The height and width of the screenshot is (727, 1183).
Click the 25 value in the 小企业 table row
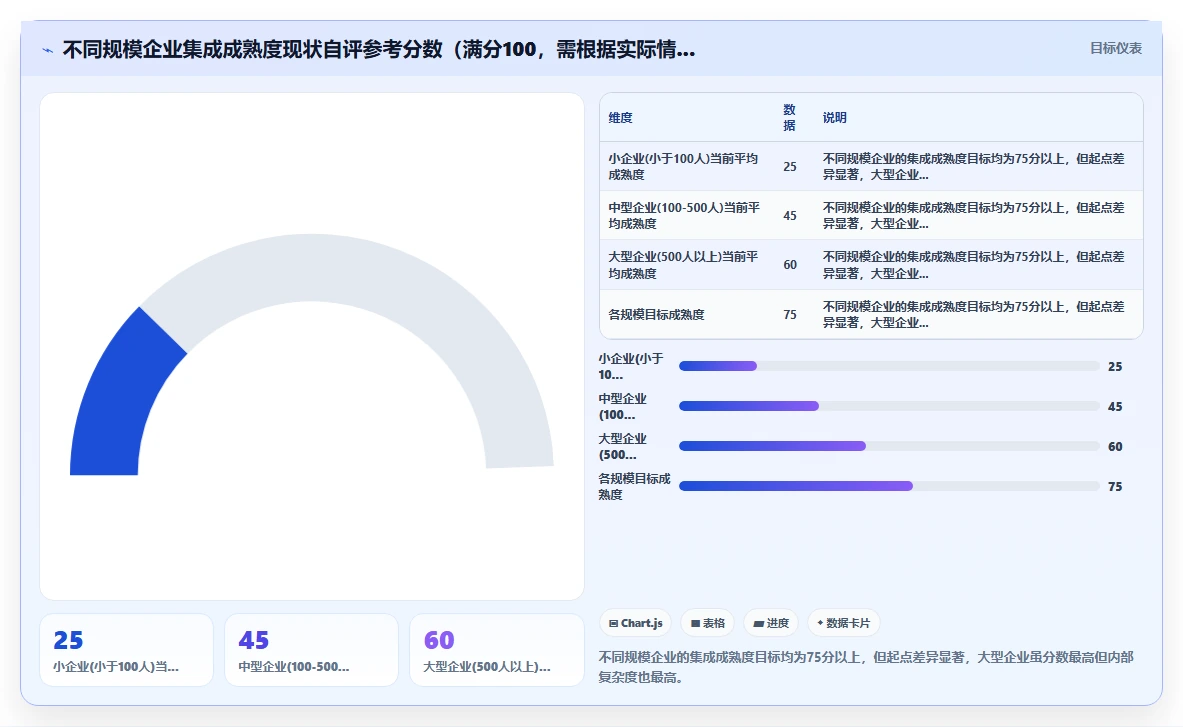790,167
